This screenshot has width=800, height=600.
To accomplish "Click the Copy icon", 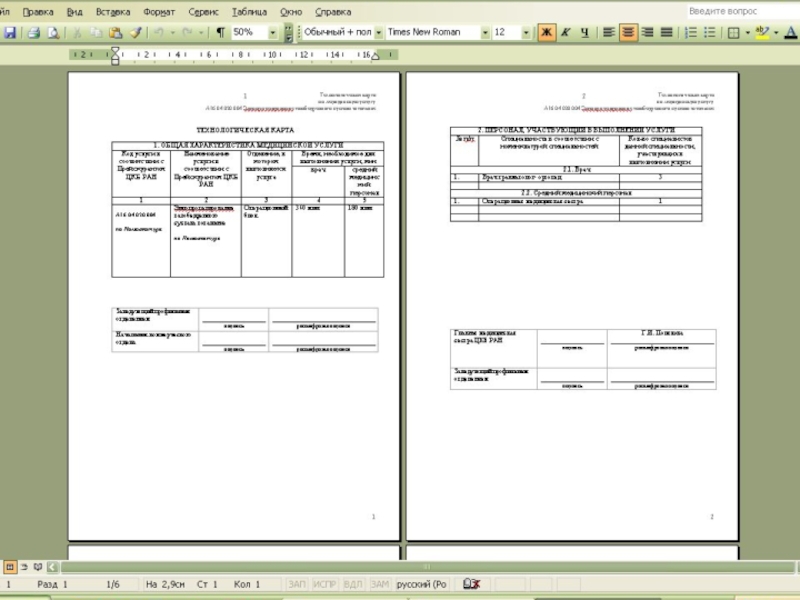I will point(96,33).
